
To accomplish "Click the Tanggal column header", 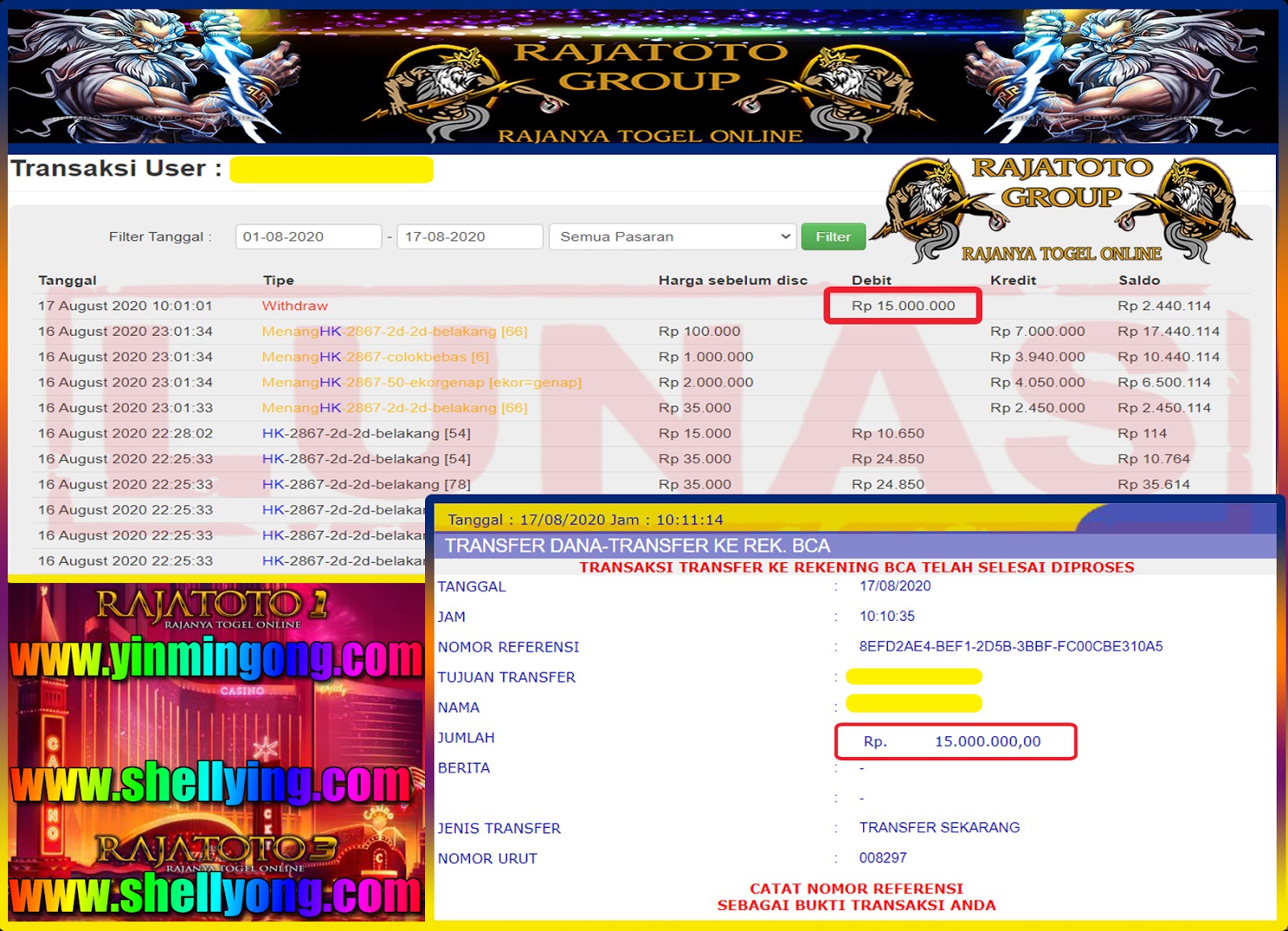I will coord(68,280).
